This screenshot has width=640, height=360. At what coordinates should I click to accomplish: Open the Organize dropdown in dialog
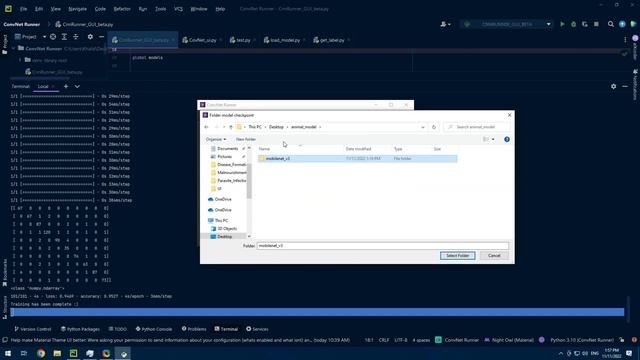[x=216, y=139]
